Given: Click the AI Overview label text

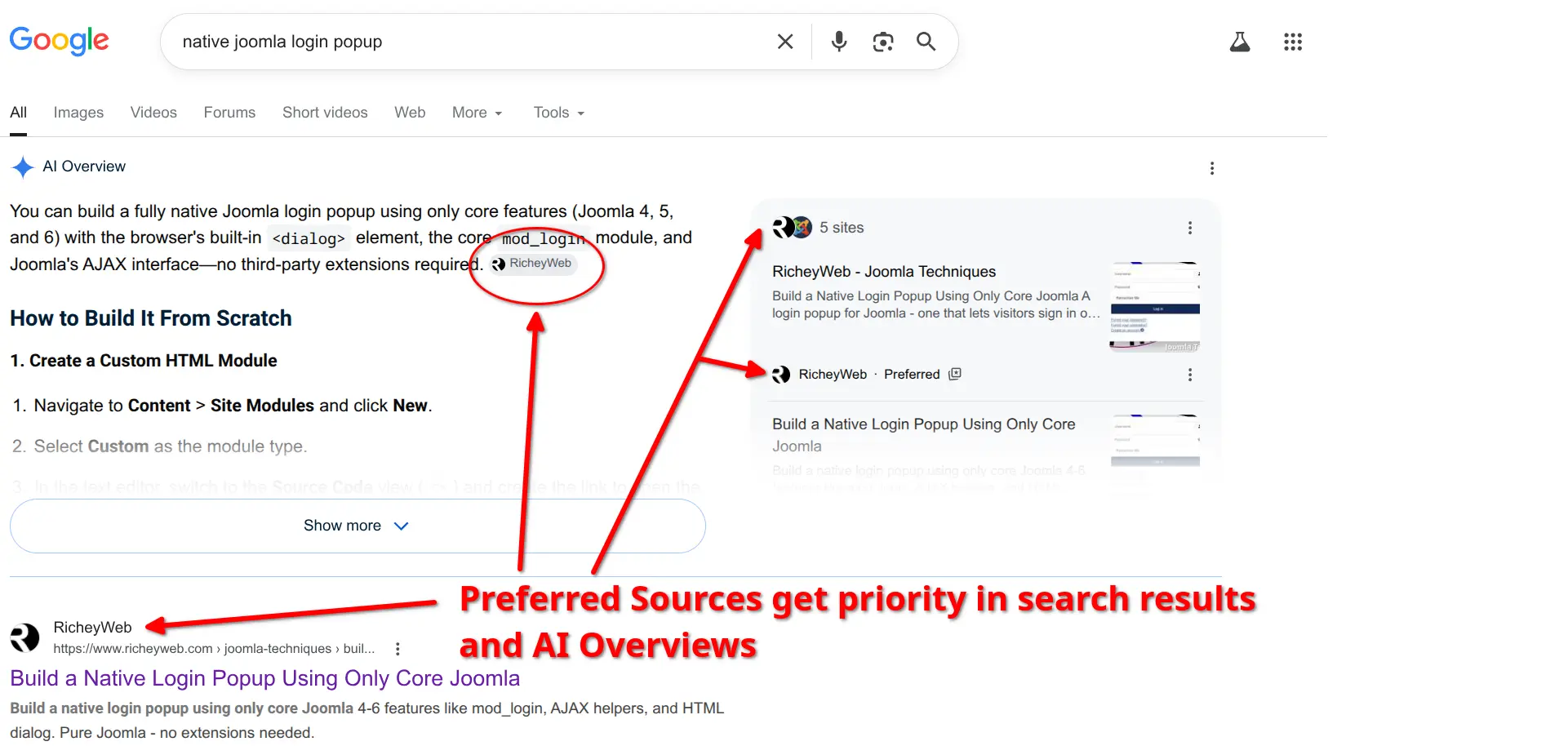Looking at the screenshot, I should [x=84, y=167].
